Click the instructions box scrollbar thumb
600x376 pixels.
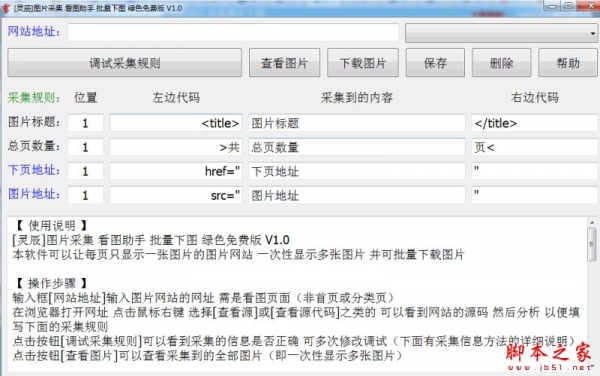tap(592, 244)
